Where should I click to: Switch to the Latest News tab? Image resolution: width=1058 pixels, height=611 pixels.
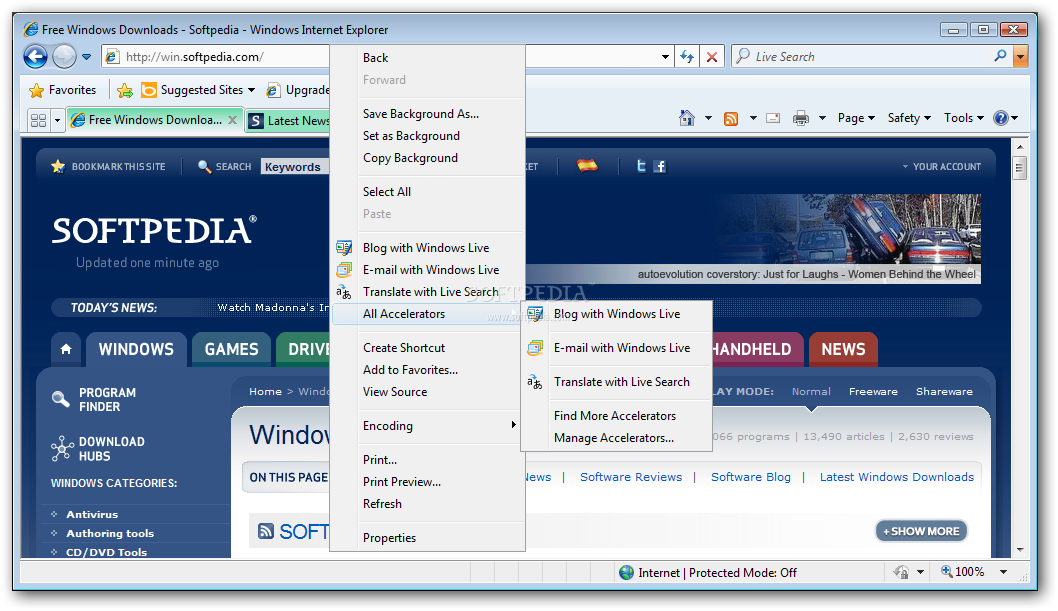click(289, 121)
